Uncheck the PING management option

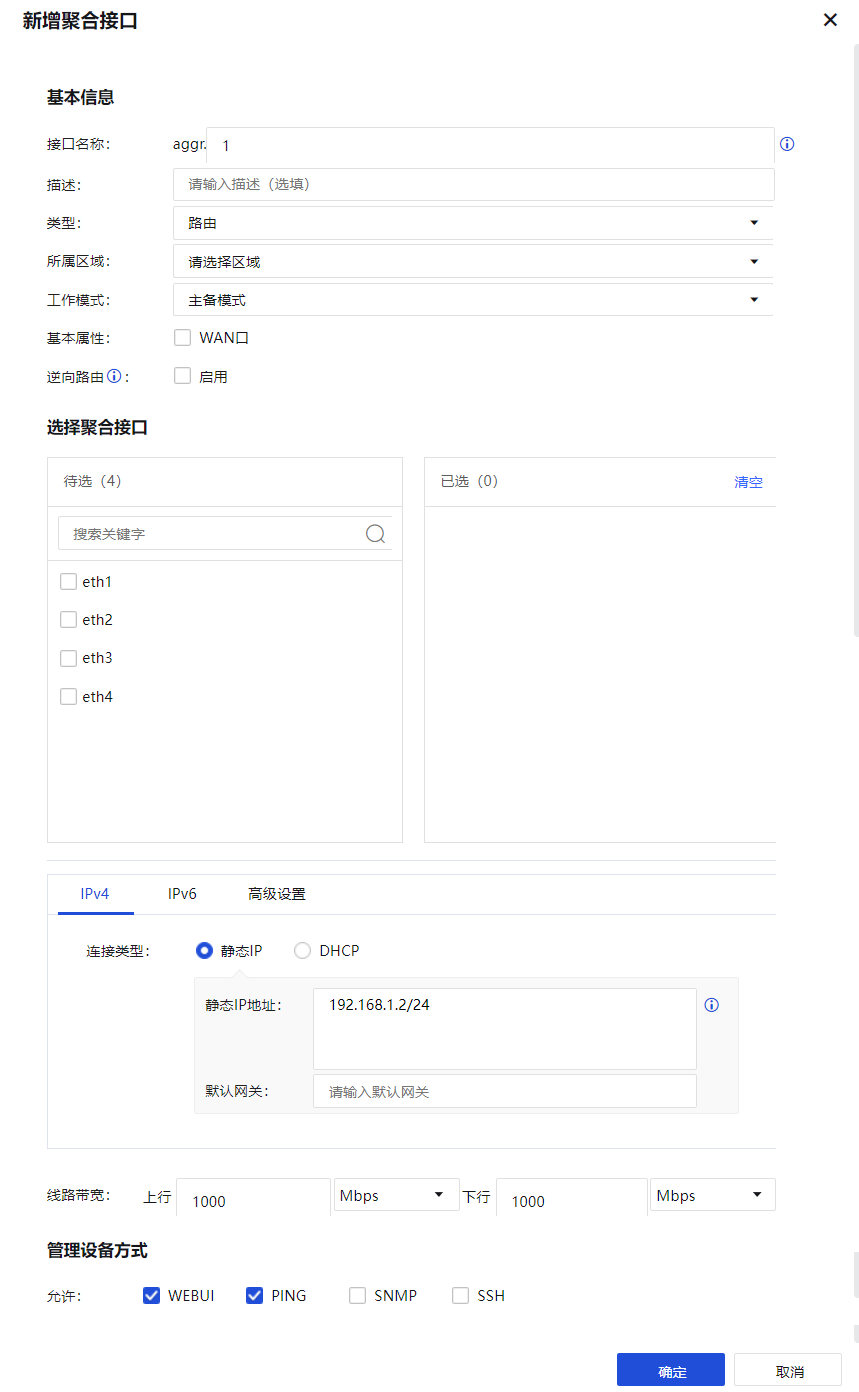pyautogui.click(x=254, y=1296)
